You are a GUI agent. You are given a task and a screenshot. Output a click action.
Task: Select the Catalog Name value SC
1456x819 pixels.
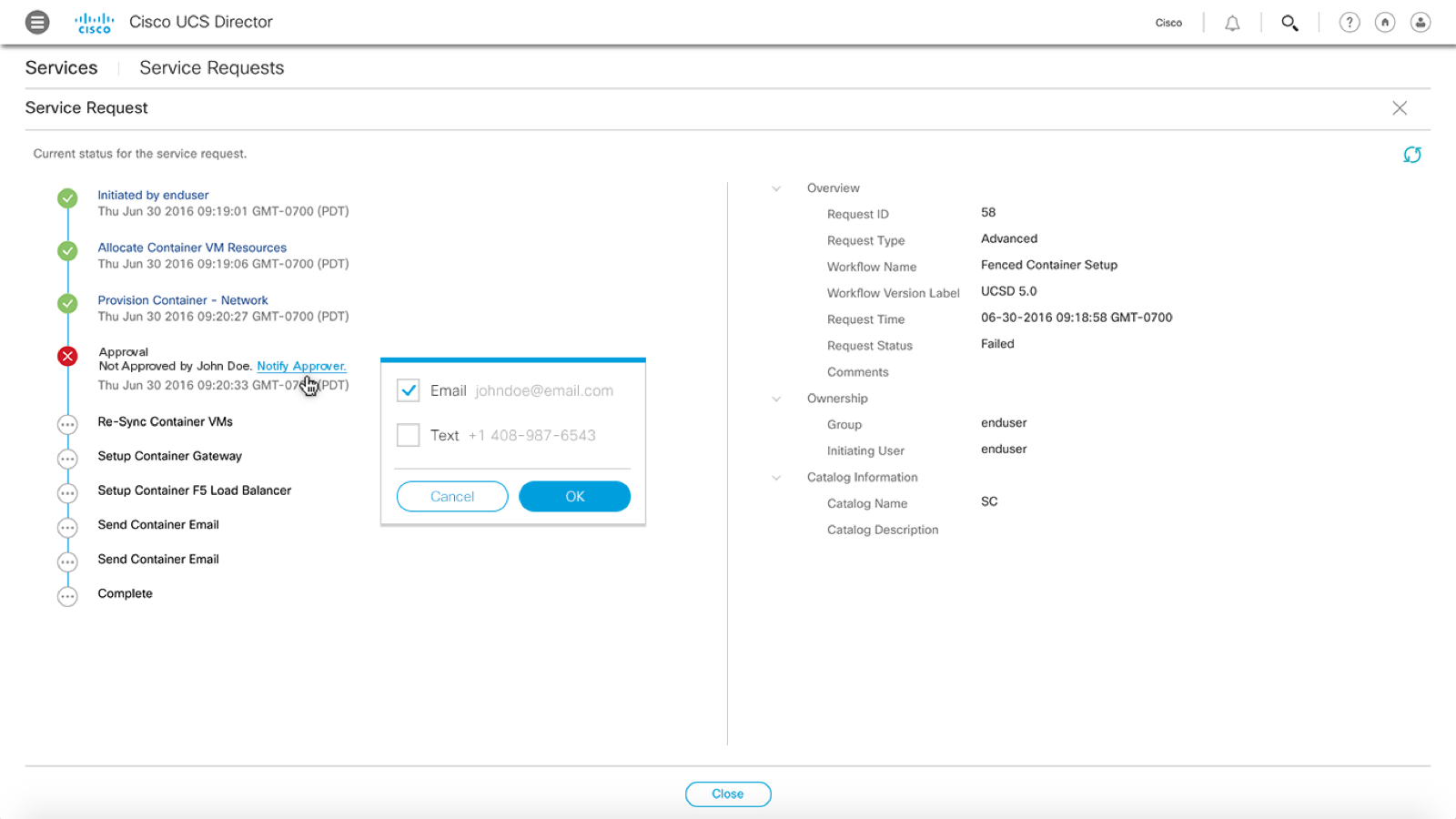(x=989, y=501)
